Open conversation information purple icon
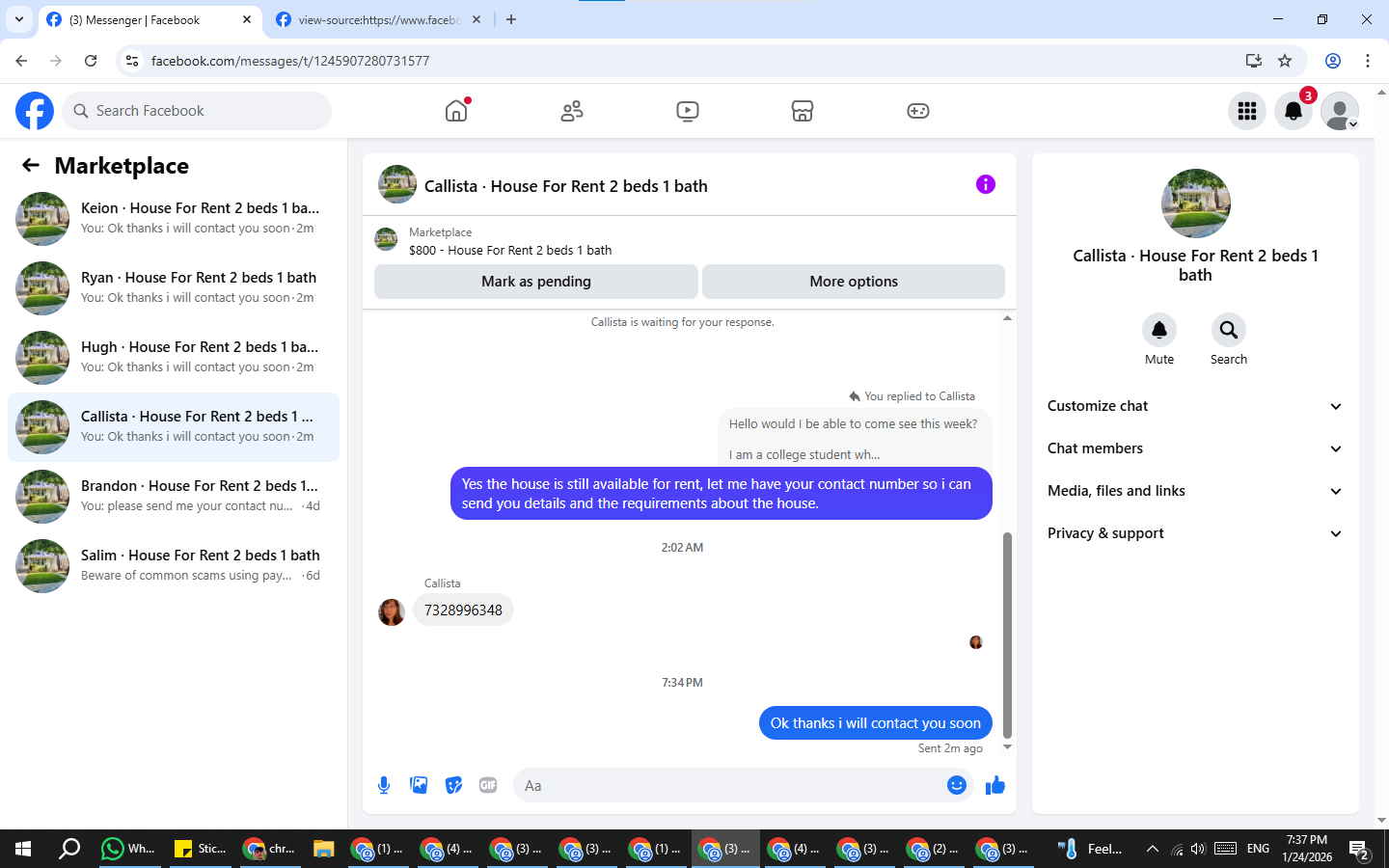The image size is (1389, 868). click(x=986, y=184)
